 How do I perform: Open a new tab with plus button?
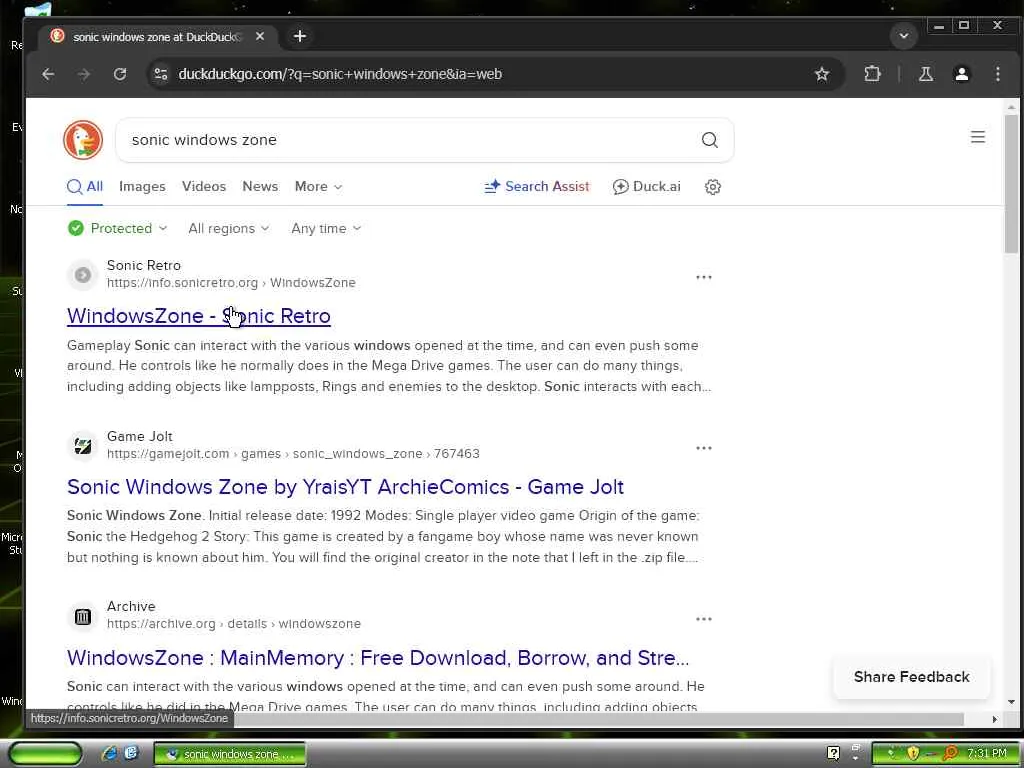[300, 36]
